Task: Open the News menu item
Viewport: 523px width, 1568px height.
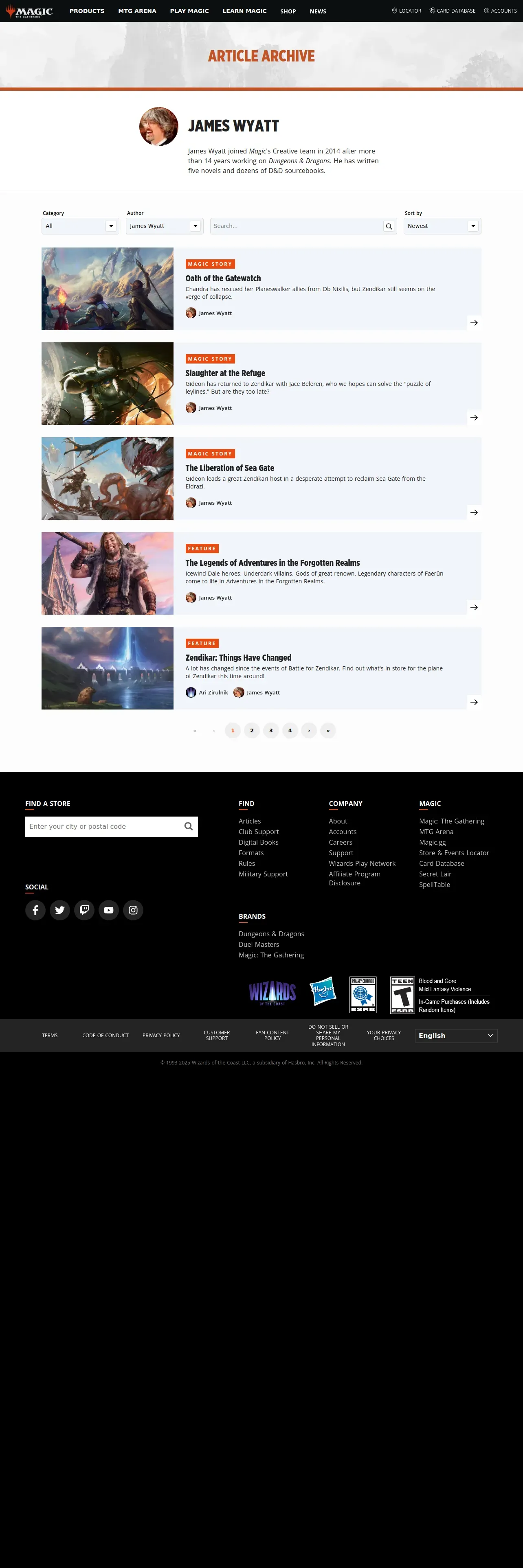Action: 318,11
